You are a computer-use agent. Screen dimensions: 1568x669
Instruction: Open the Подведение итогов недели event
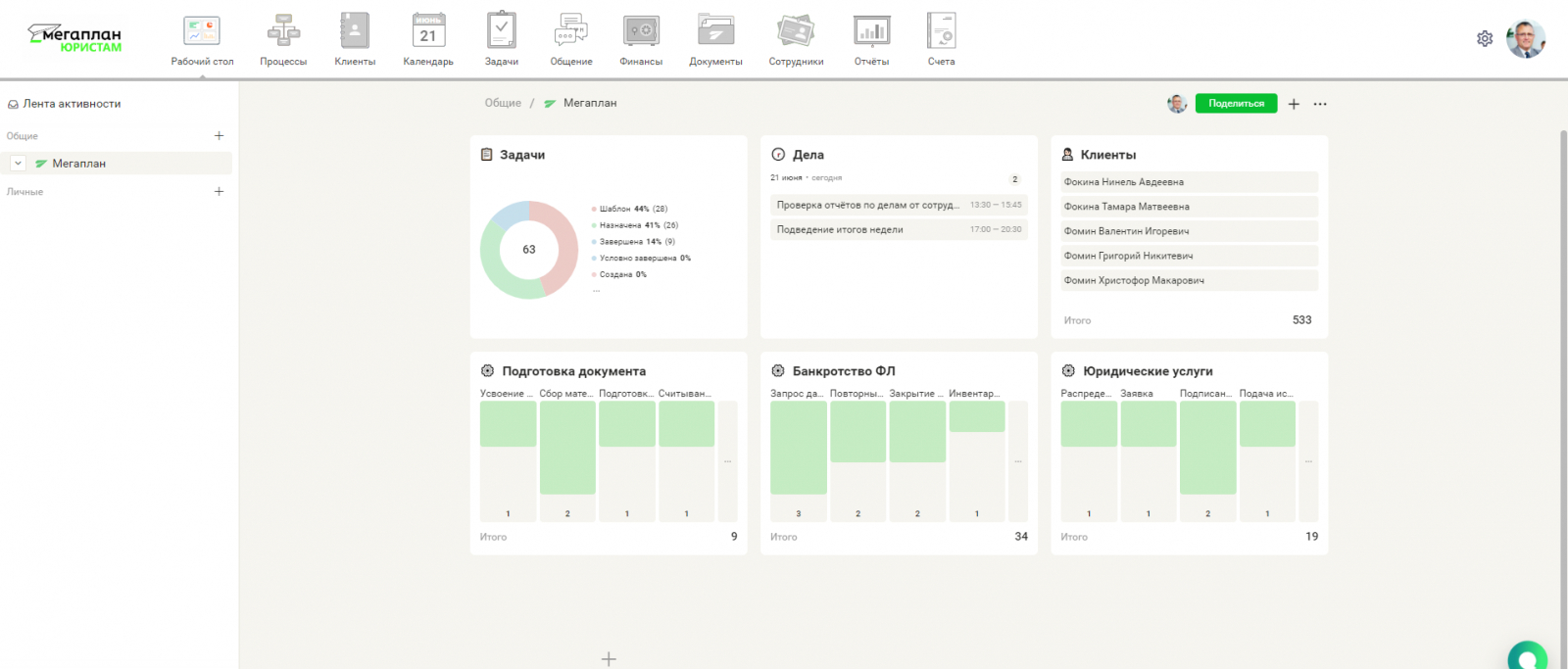(x=840, y=230)
